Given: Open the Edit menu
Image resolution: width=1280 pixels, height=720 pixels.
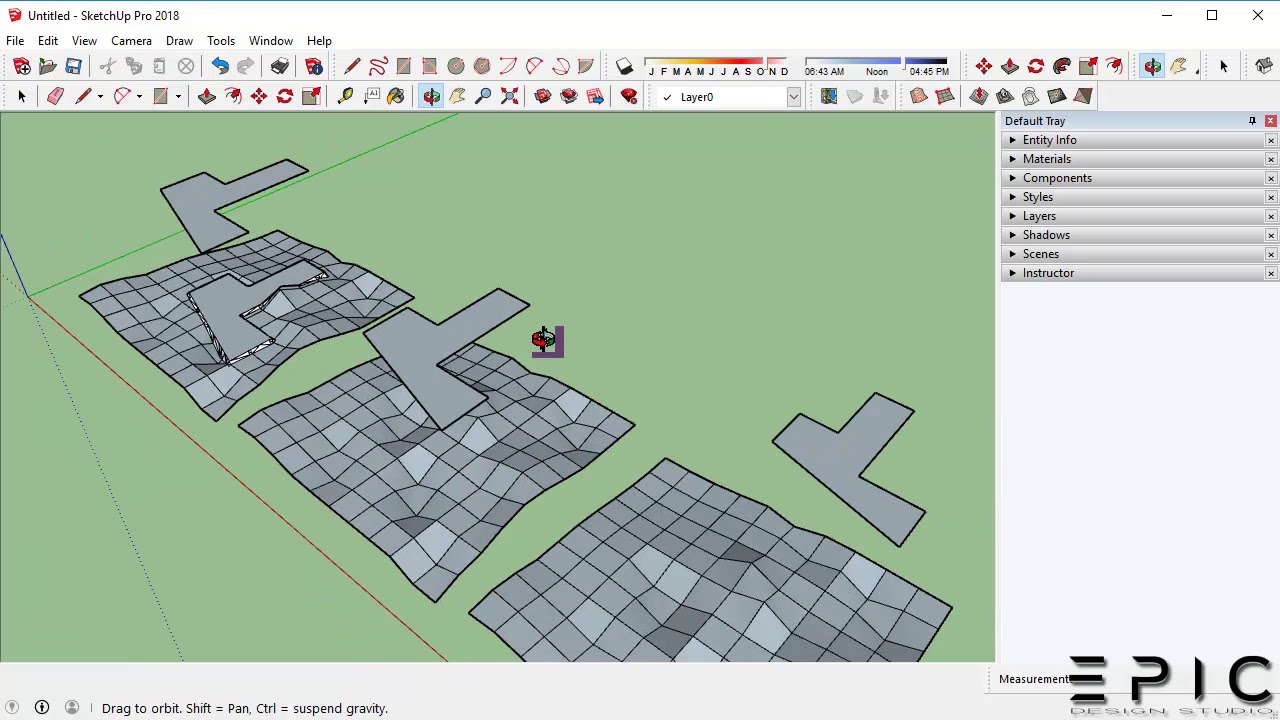Looking at the screenshot, I should tap(48, 41).
